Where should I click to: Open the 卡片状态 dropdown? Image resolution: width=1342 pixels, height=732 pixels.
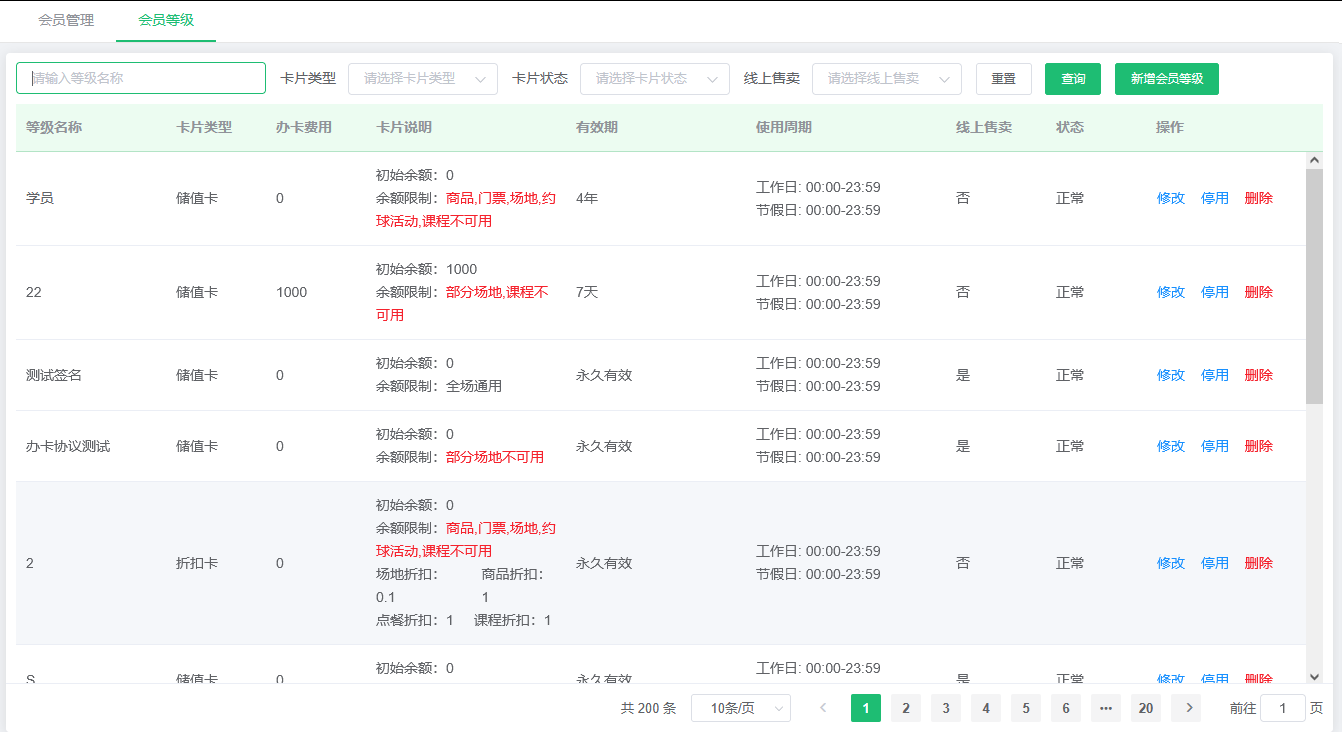[655, 79]
